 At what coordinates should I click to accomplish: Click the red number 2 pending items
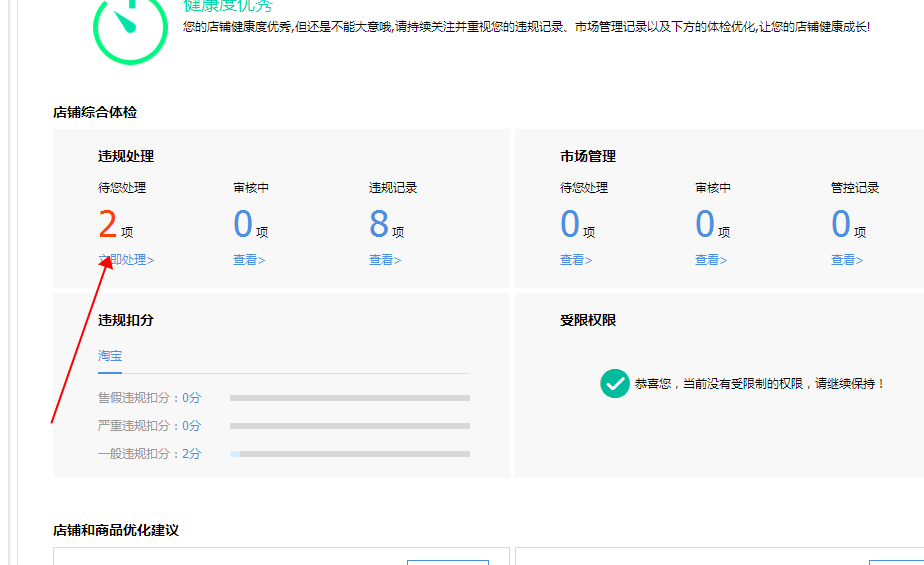coord(108,225)
